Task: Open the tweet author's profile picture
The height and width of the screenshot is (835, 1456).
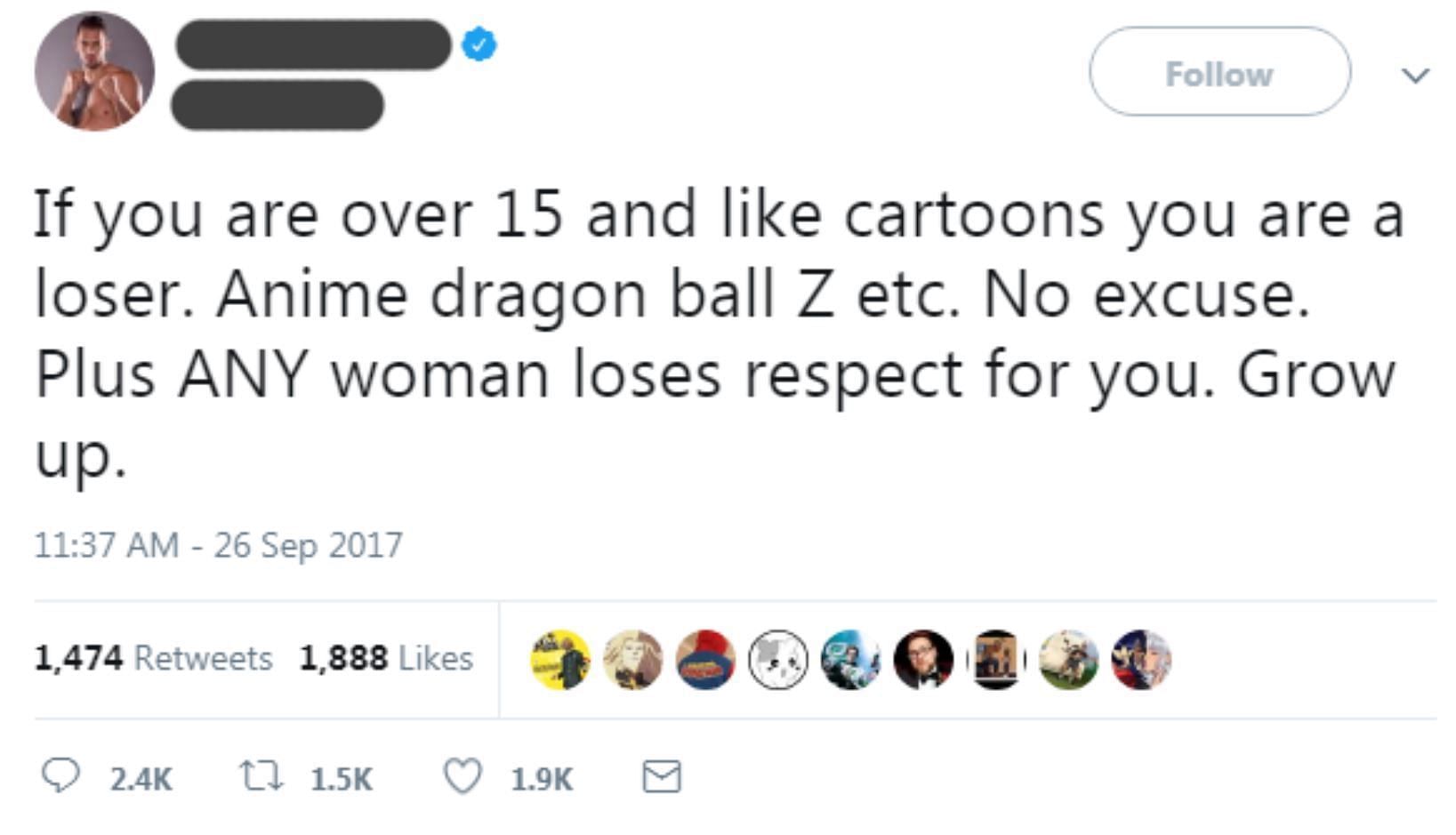Action: (94, 71)
